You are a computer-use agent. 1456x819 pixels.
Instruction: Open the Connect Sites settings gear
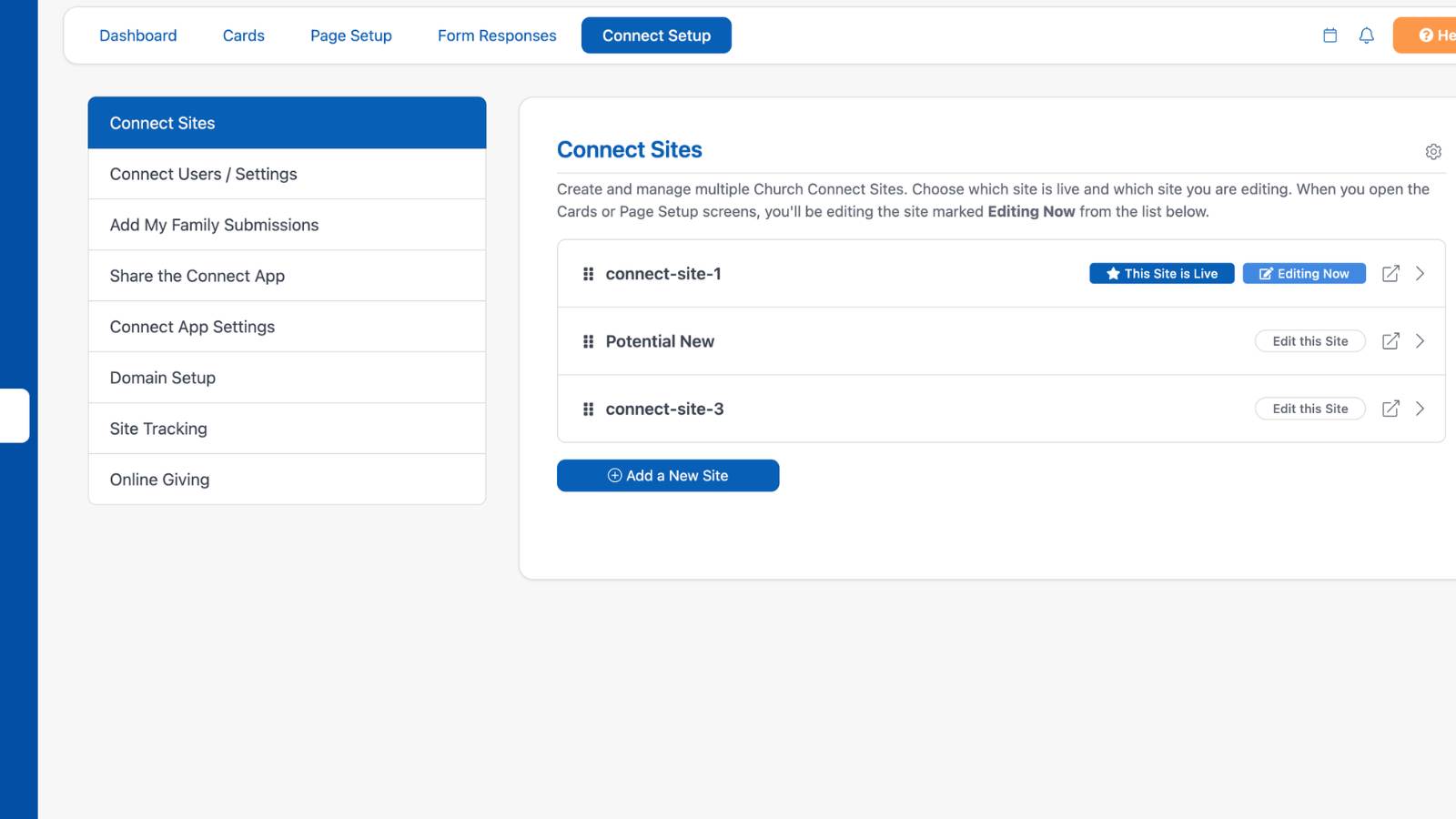tap(1433, 152)
